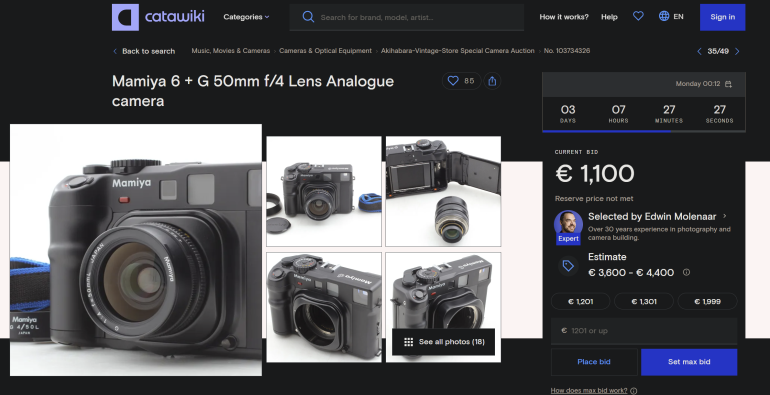Screen dimensions: 770x395
Task: Click the estimate price tag icon
Action: pos(568,266)
